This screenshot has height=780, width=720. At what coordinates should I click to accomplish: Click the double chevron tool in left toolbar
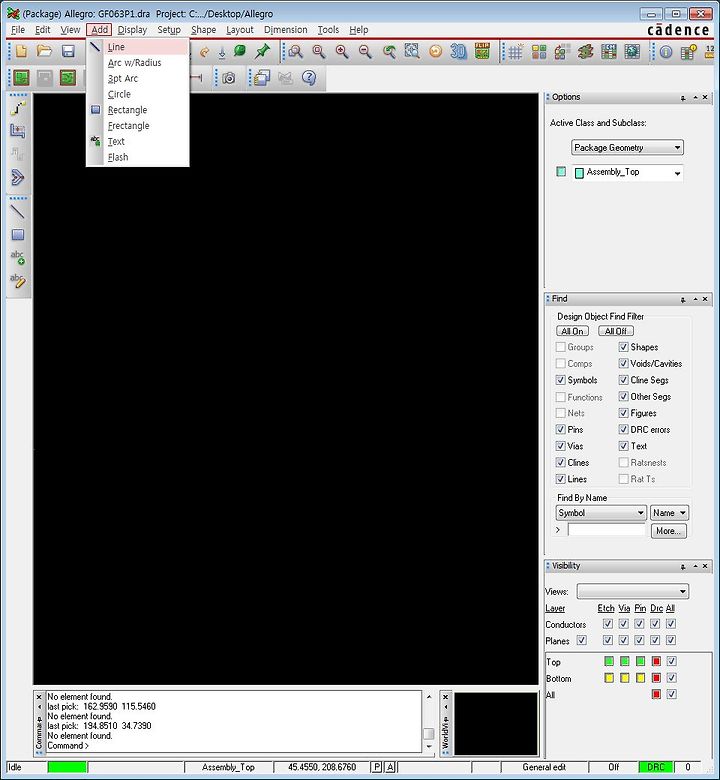click(x=17, y=177)
